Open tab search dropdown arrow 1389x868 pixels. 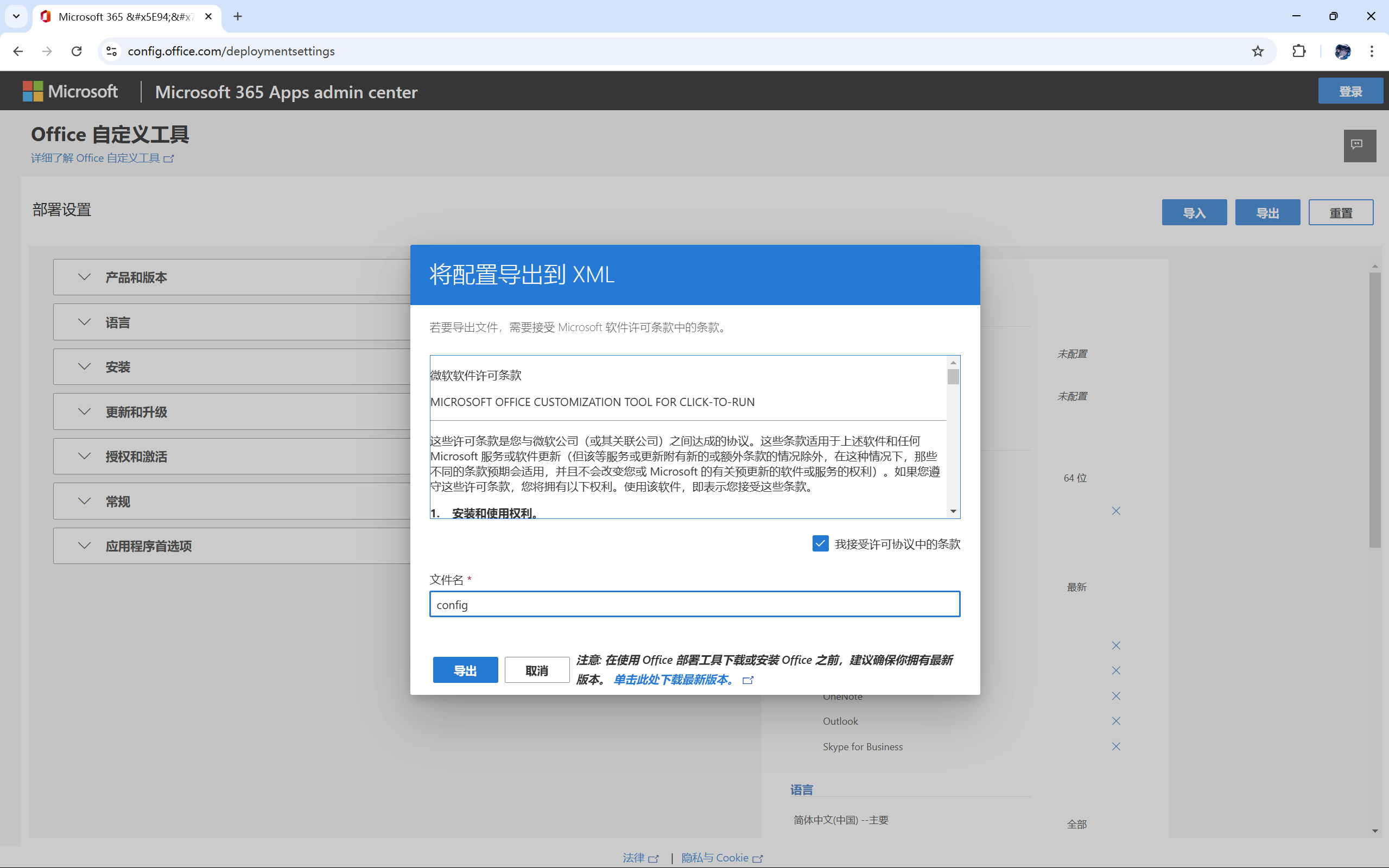(x=16, y=17)
